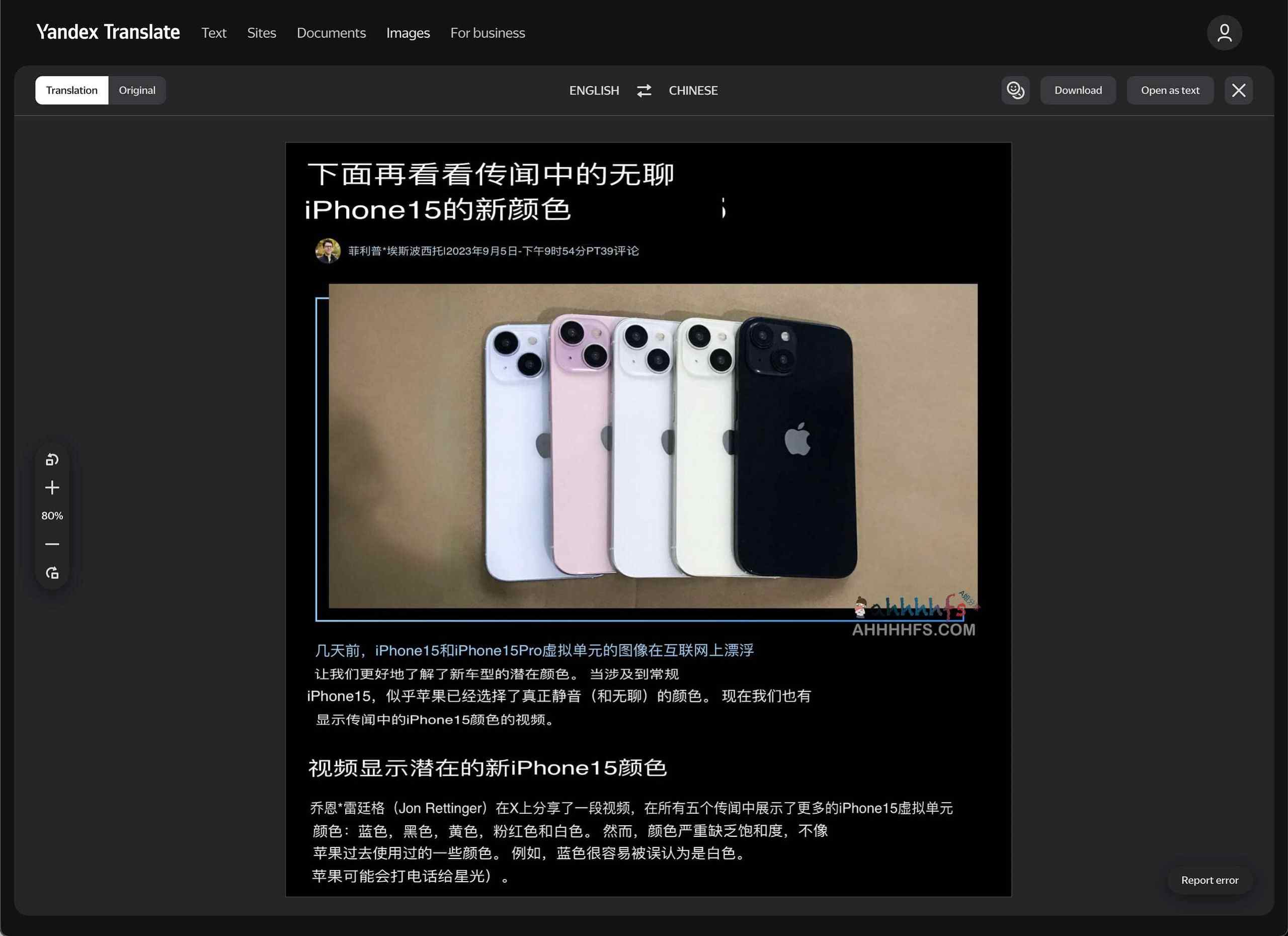Click the undo/reset icon on sidebar

tap(53, 460)
